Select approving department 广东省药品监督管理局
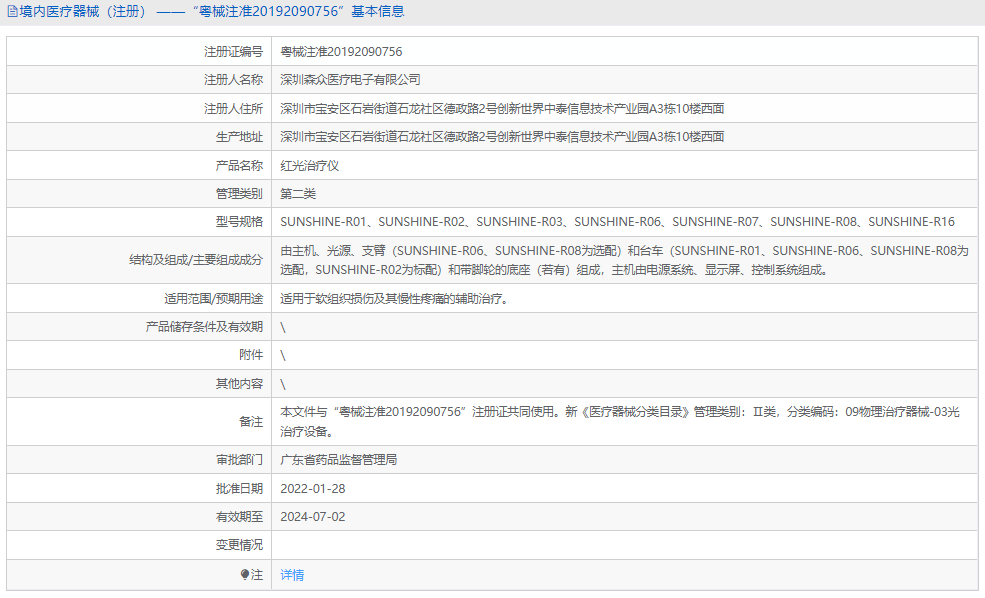Screen dimensions: 985x598 pyautogui.click(x=339, y=460)
